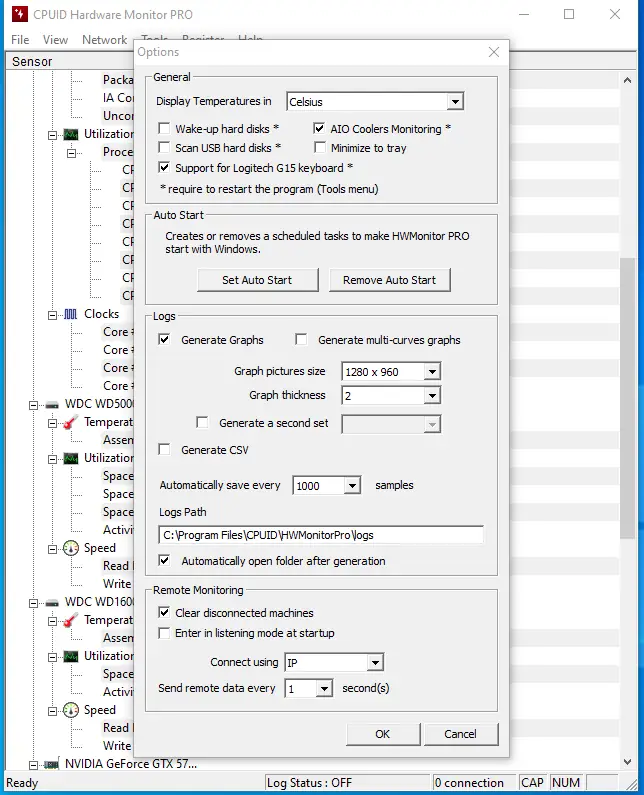Open Graph pictures size dropdown

[x=432, y=372]
